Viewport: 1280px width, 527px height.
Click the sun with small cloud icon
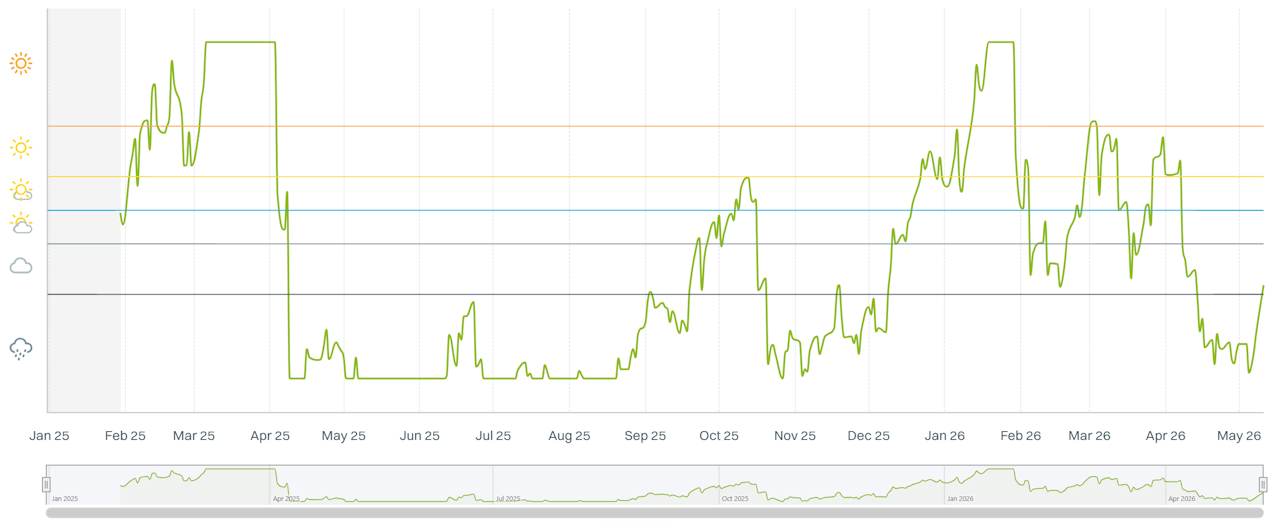[x=21, y=190]
